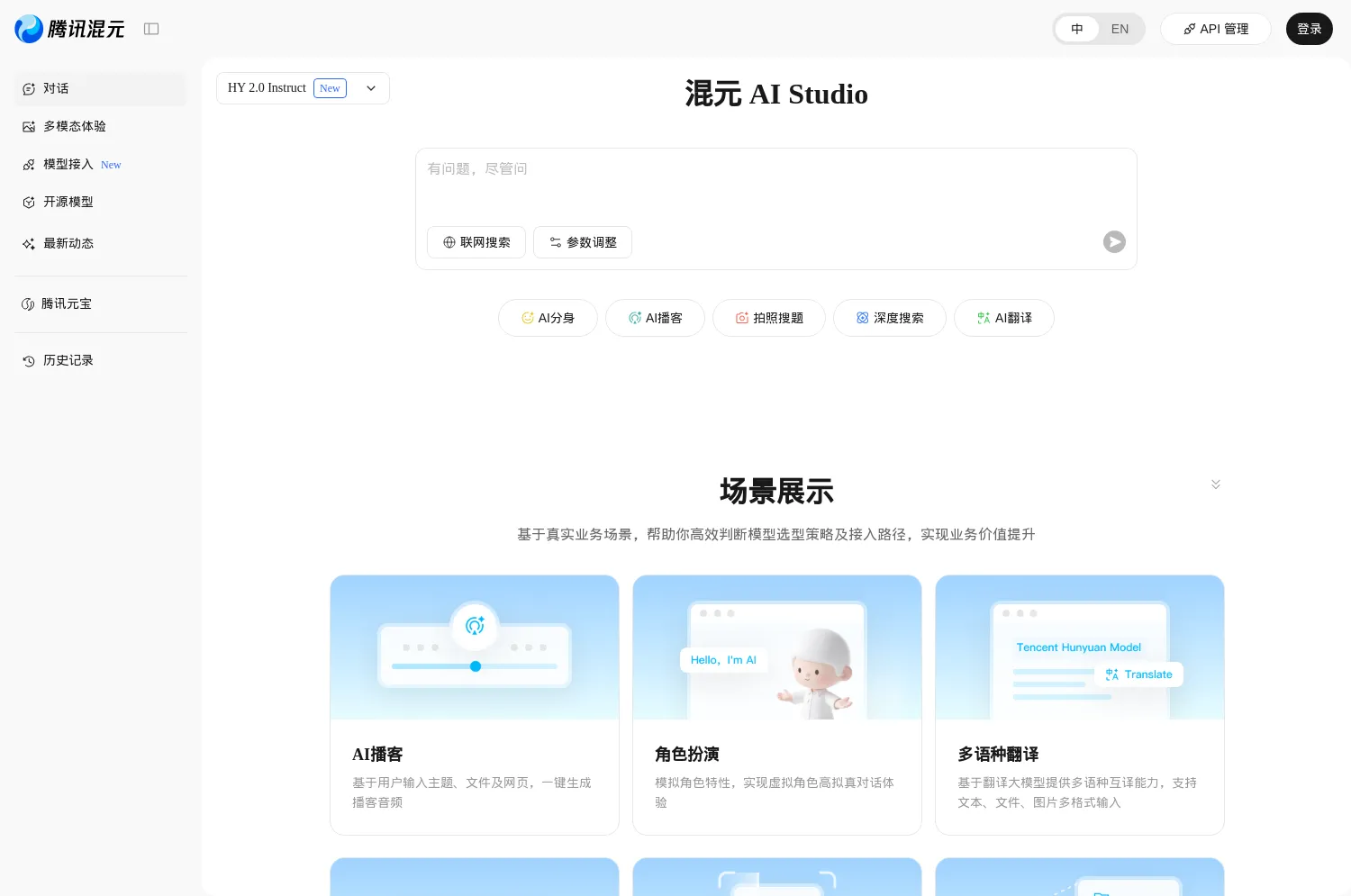
Task: Select 腾讯元宝 in the sidebar menu
Action: coord(67,303)
